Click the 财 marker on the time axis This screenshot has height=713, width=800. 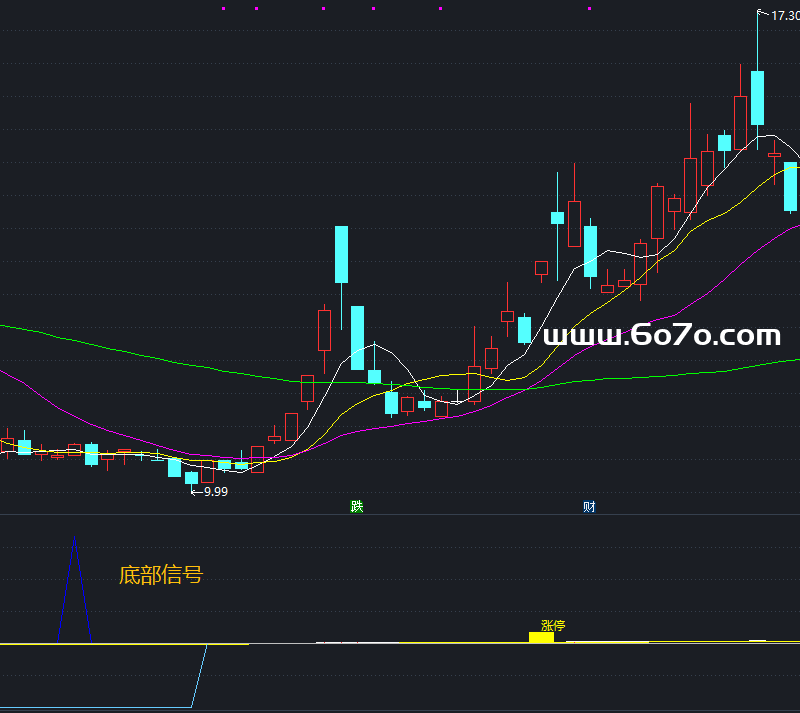click(589, 506)
